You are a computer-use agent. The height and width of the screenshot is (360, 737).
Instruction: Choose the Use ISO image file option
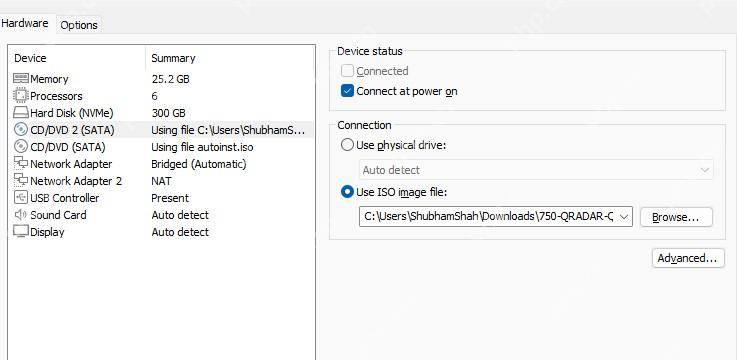tap(347, 192)
